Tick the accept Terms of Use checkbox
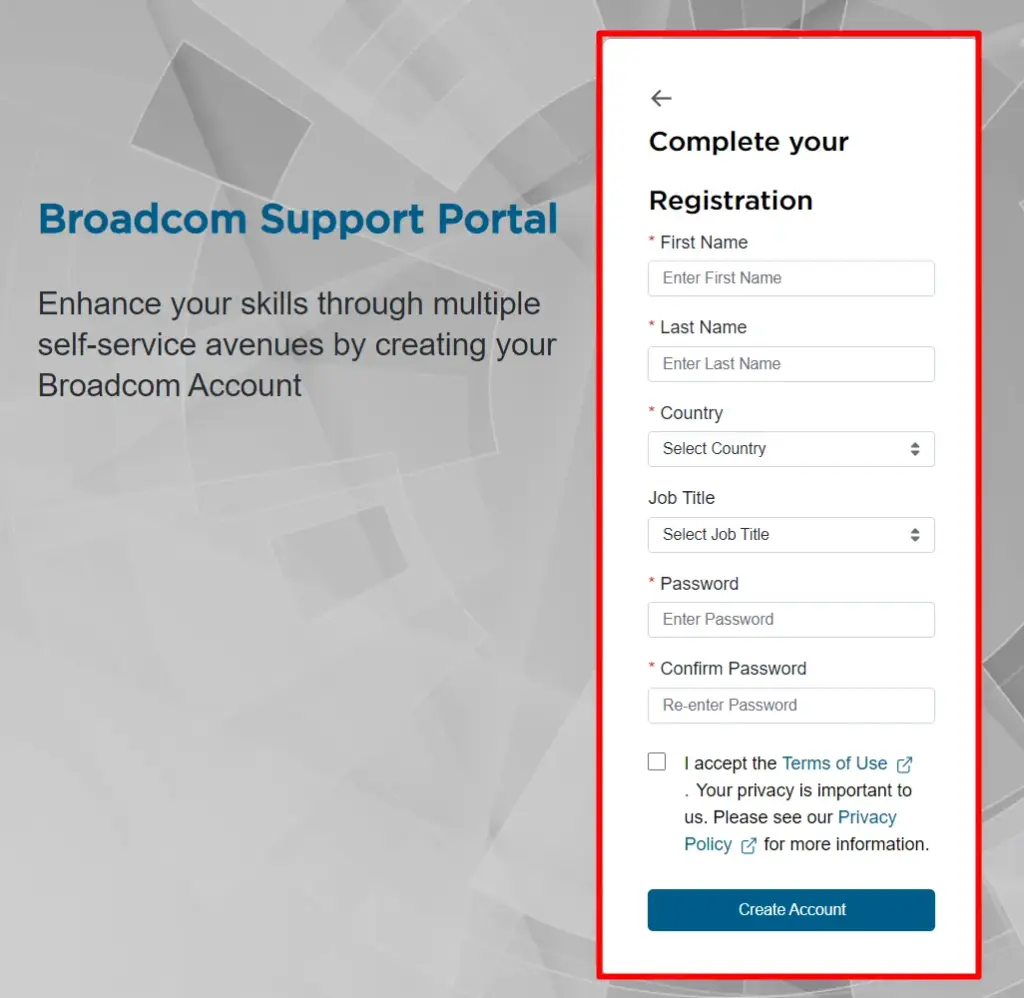 coord(657,762)
